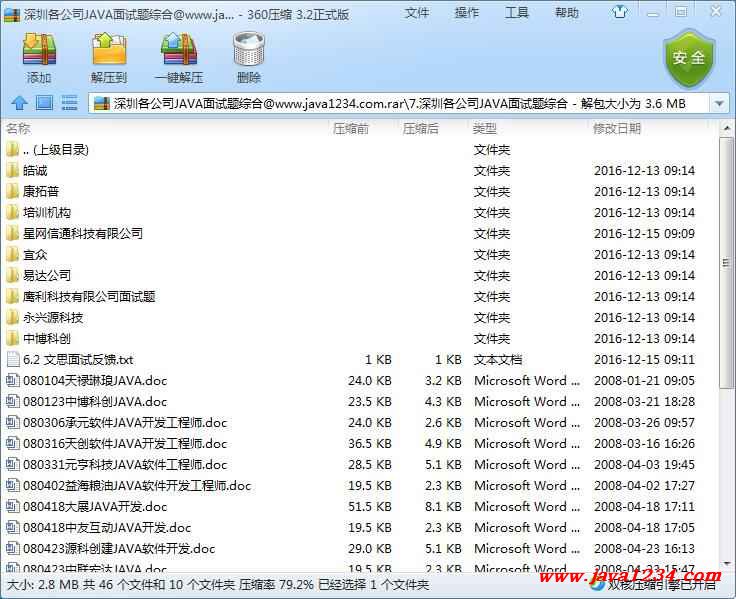The height and width of the screenshot is (599, 736).
Task: Select the 培训机构 folder icon
Action: [13, 213]
